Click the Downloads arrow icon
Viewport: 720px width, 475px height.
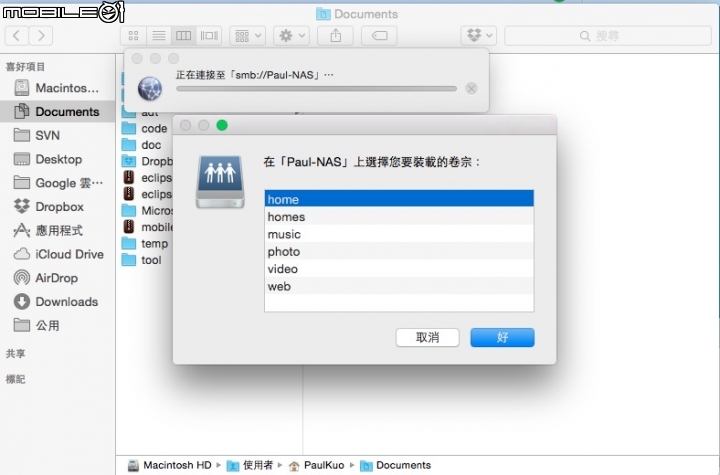22,302
